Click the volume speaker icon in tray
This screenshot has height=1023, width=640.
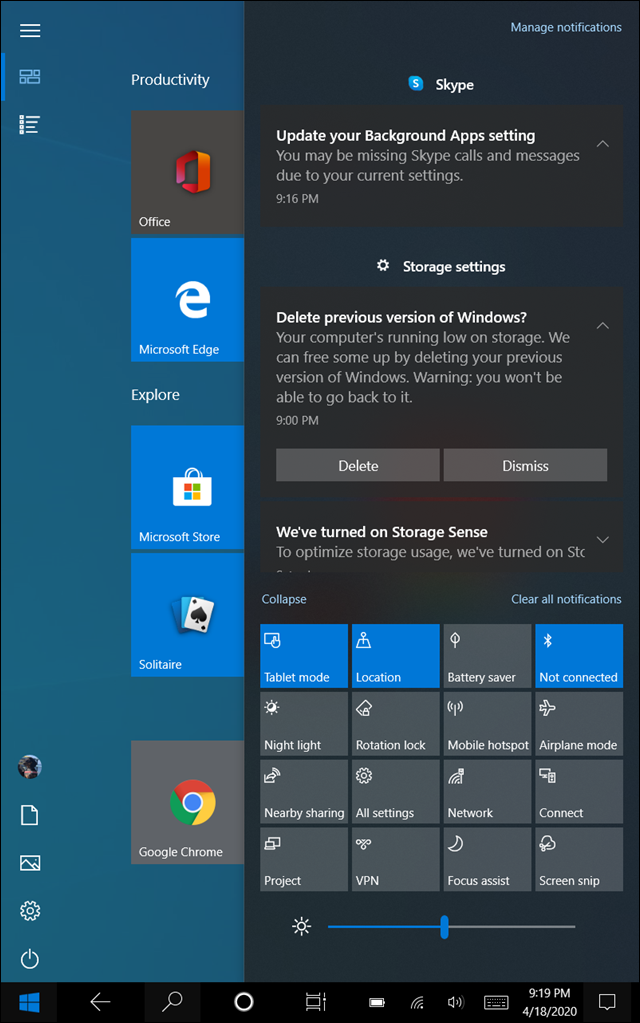pyautogui.click(x=455, y=1003)
